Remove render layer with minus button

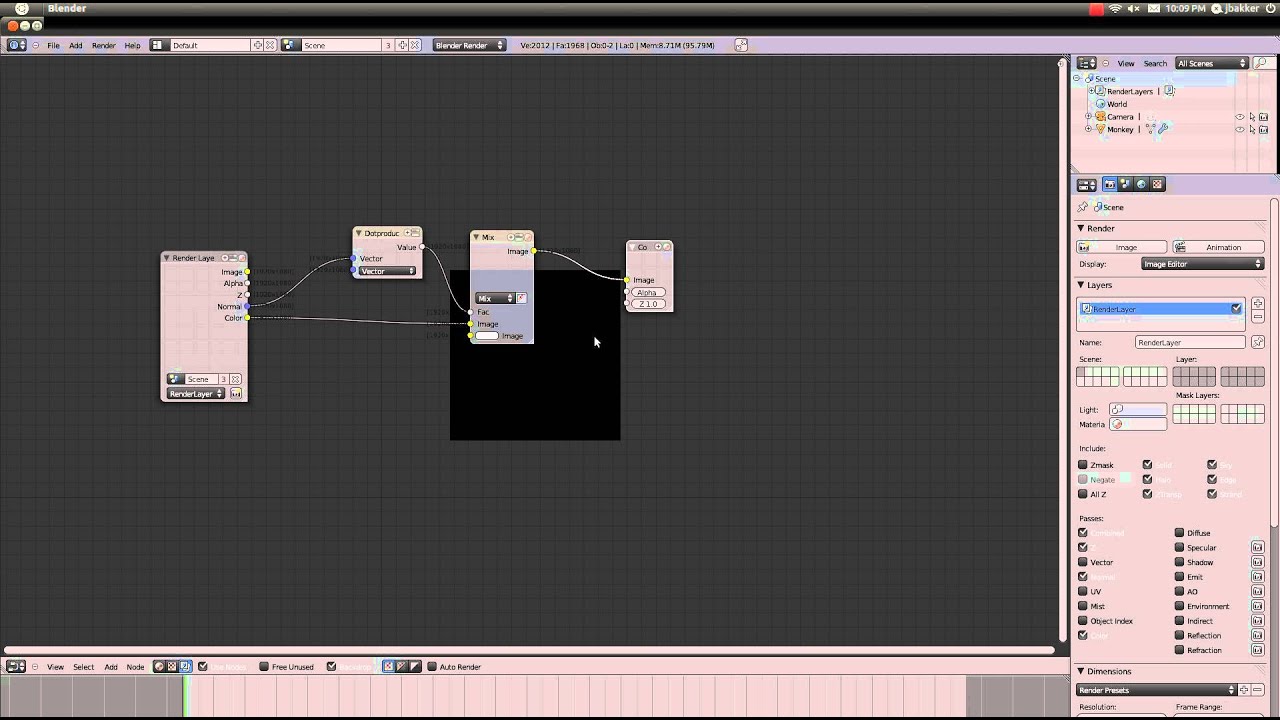point(1258,317)
